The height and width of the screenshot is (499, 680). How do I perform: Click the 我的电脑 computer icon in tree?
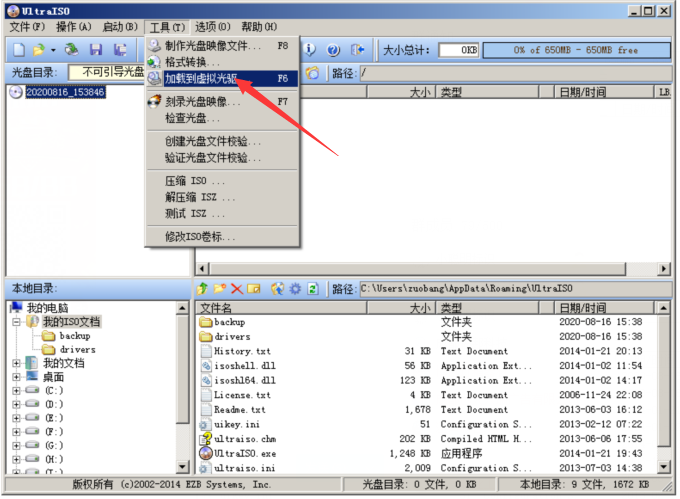click(x=16, y=307)
